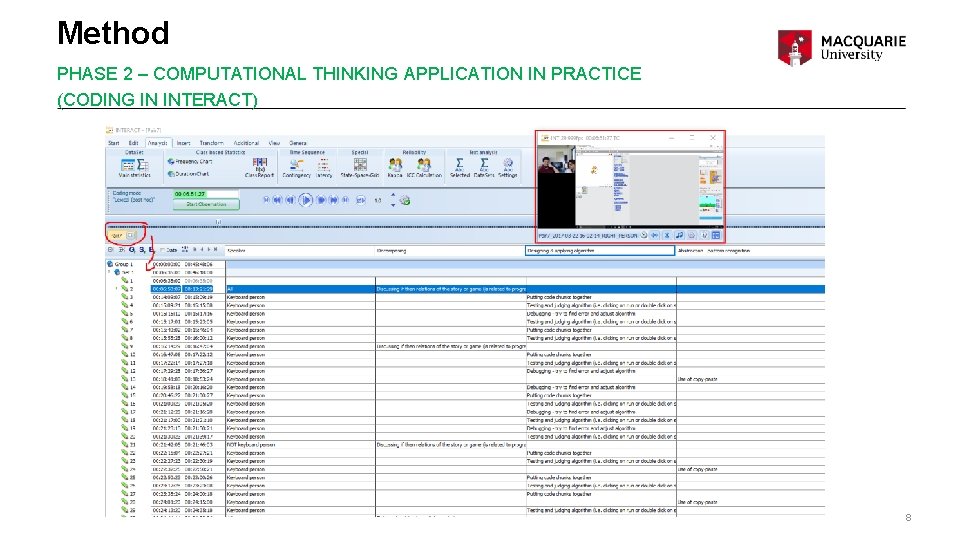The height and width of the screenshot is (540, 960).
Task: Click the clock icon in video window
Action: coord(643,235)
